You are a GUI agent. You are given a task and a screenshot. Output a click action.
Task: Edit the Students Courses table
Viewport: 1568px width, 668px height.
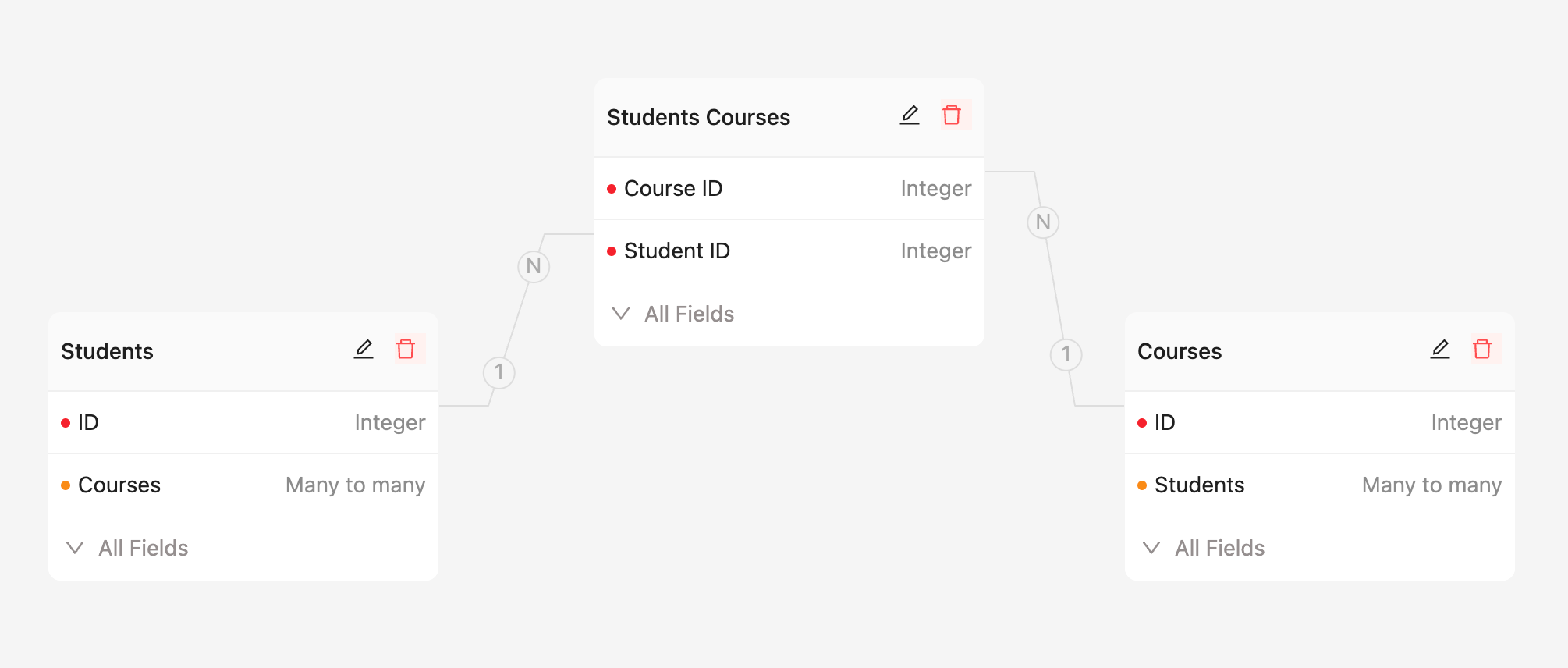tap(910, 115)
